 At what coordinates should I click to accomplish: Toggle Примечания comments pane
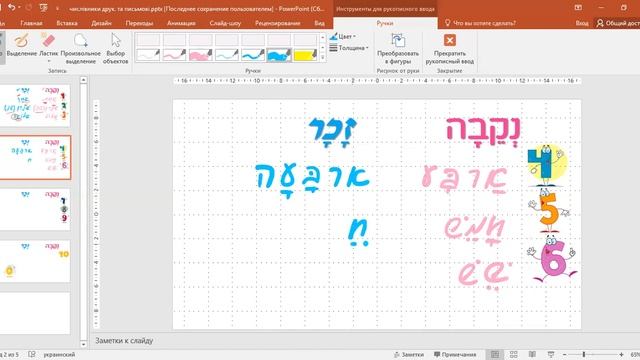click(x=455, y=355)
